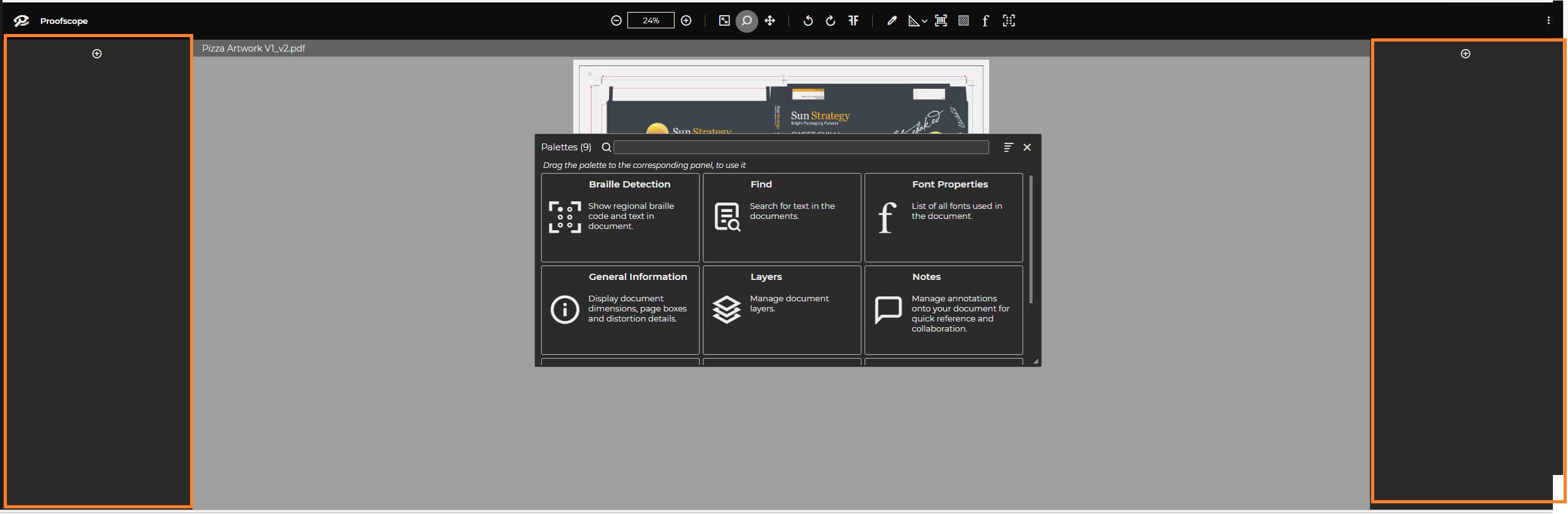Open the sort options in Palettes dialog
This screenshot has height=514, width=1568.
pyautogui.click(x=1008, y=147)
